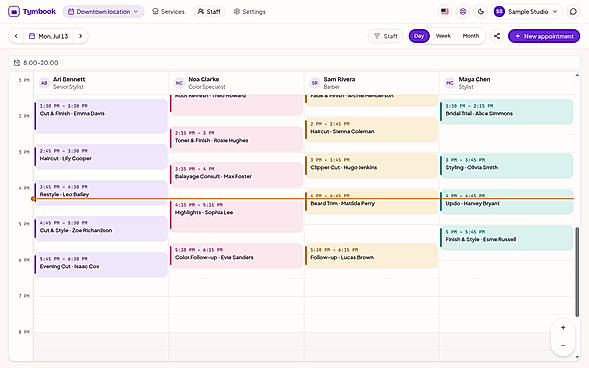The image size is (589, 368).
Task: Click the Tymbook logo
Action: tap(32, 12)
